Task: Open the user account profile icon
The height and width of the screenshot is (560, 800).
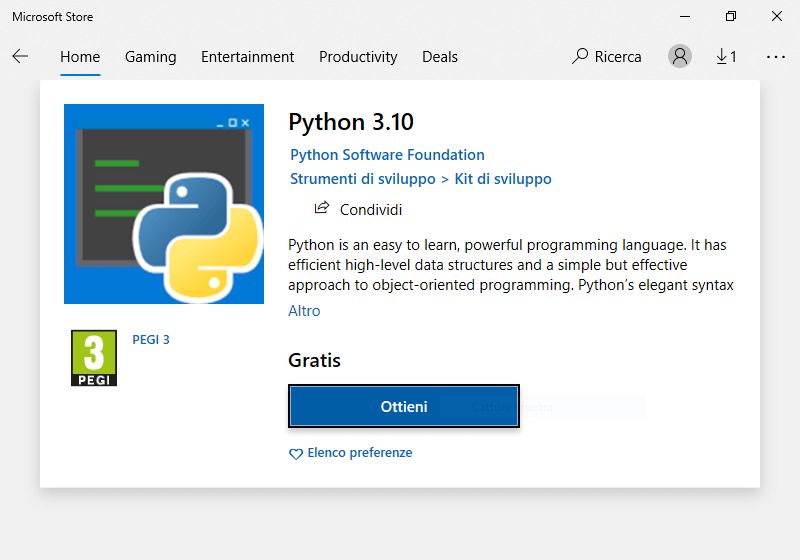Action: tap(680, 56)
